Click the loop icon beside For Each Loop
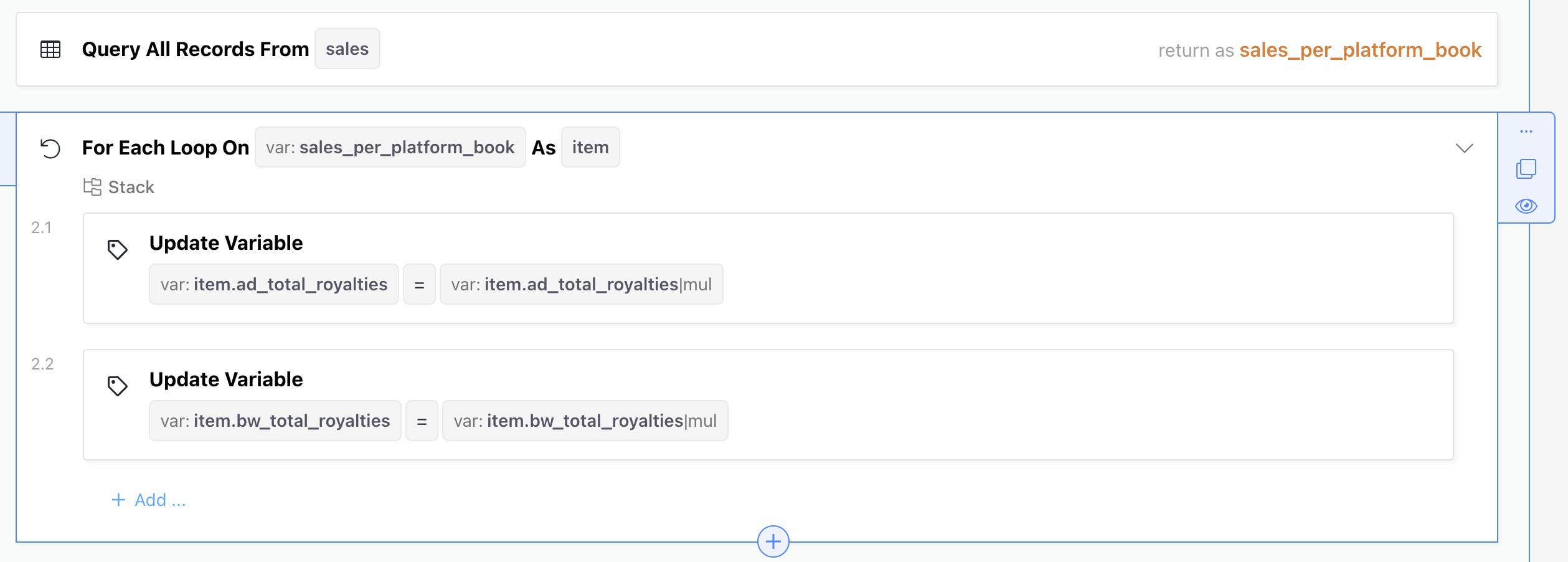Screen dimensions: 1568x562 50,148
